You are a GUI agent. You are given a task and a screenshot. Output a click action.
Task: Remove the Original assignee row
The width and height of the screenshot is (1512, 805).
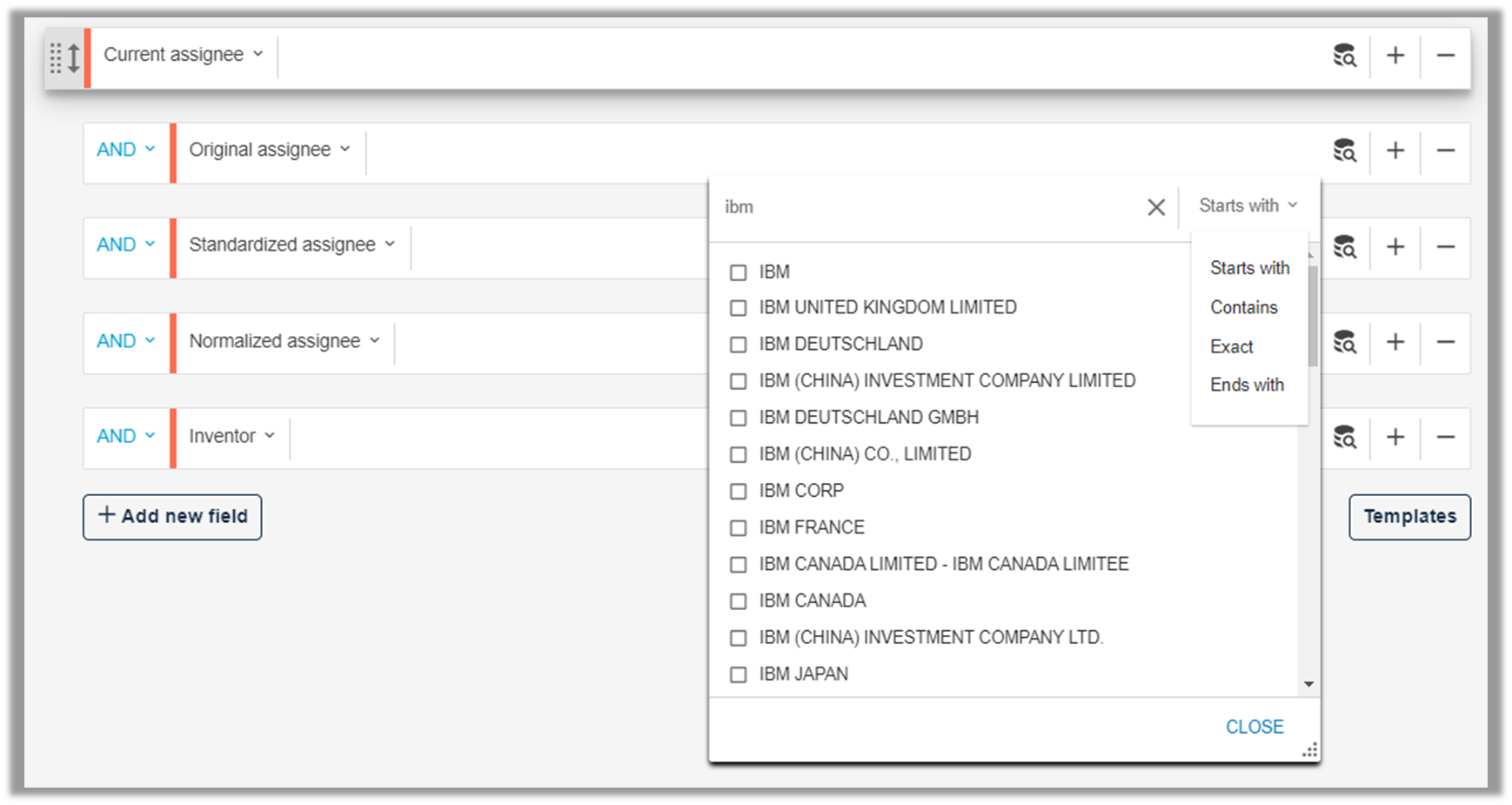(1446, 151)
